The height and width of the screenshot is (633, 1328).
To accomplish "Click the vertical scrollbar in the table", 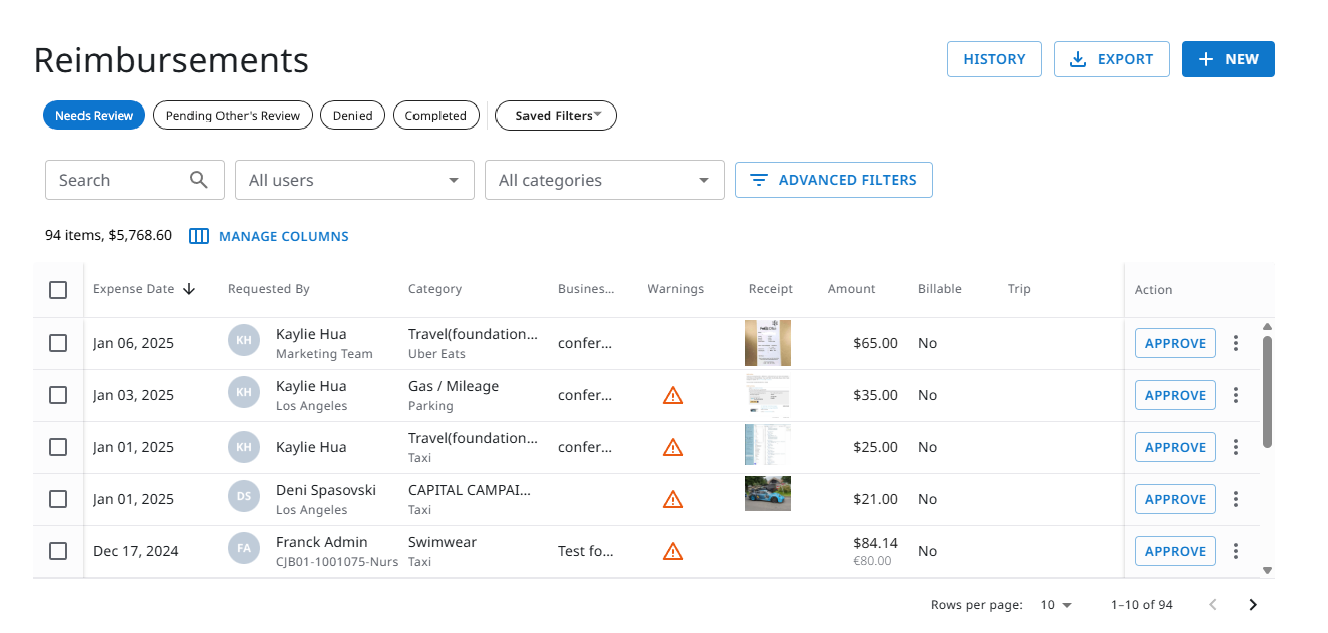I will (x=1267, y=390).
